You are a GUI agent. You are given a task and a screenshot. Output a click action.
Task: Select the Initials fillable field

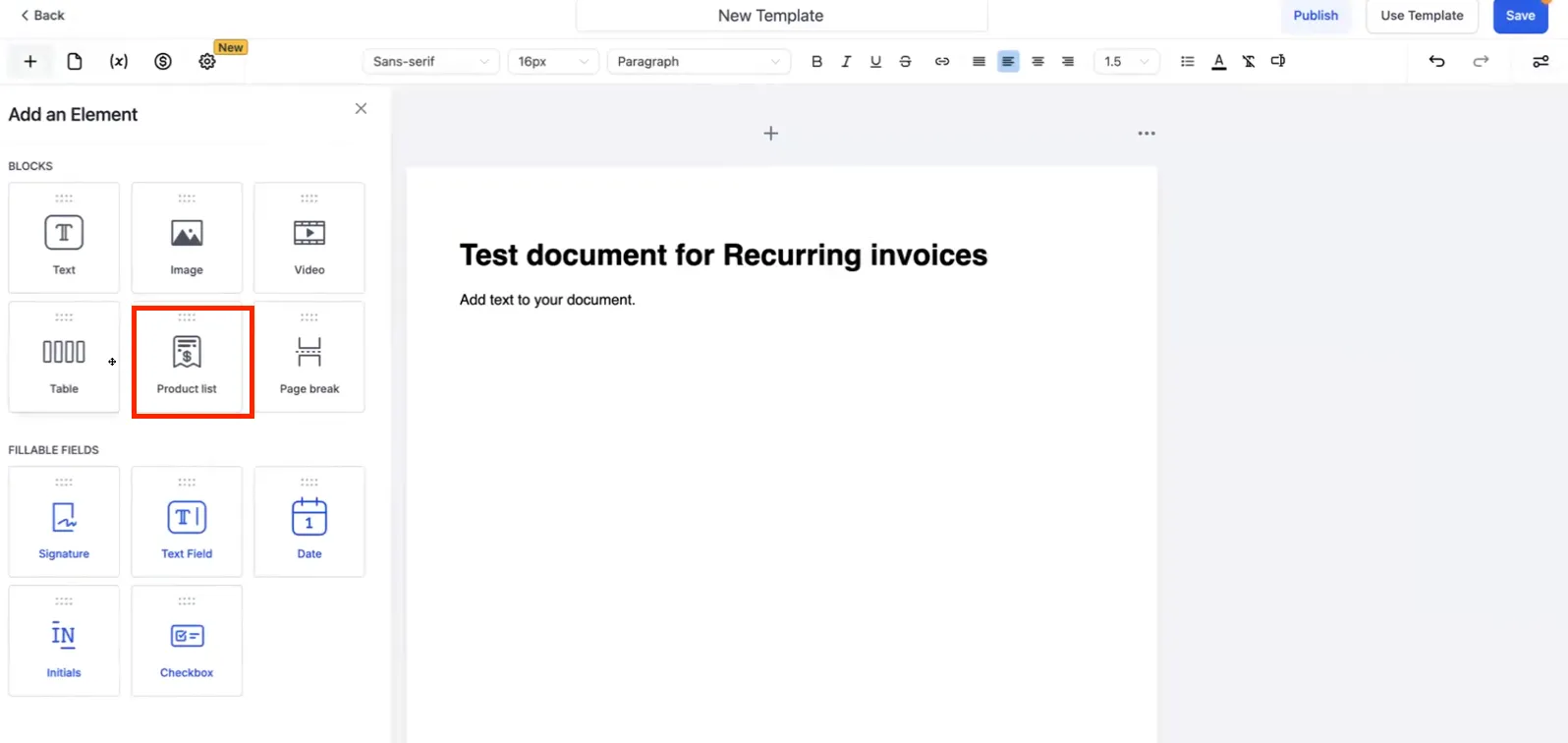click(x=64, y=641)
